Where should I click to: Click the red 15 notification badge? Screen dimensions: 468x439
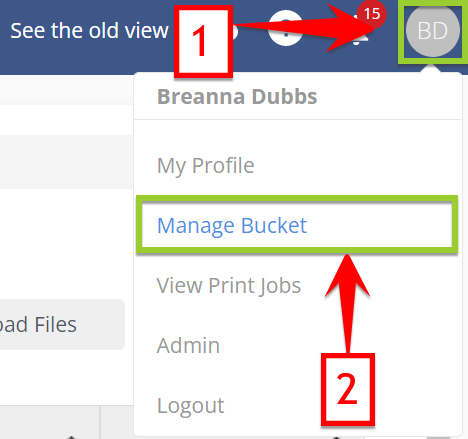(372, 14)
